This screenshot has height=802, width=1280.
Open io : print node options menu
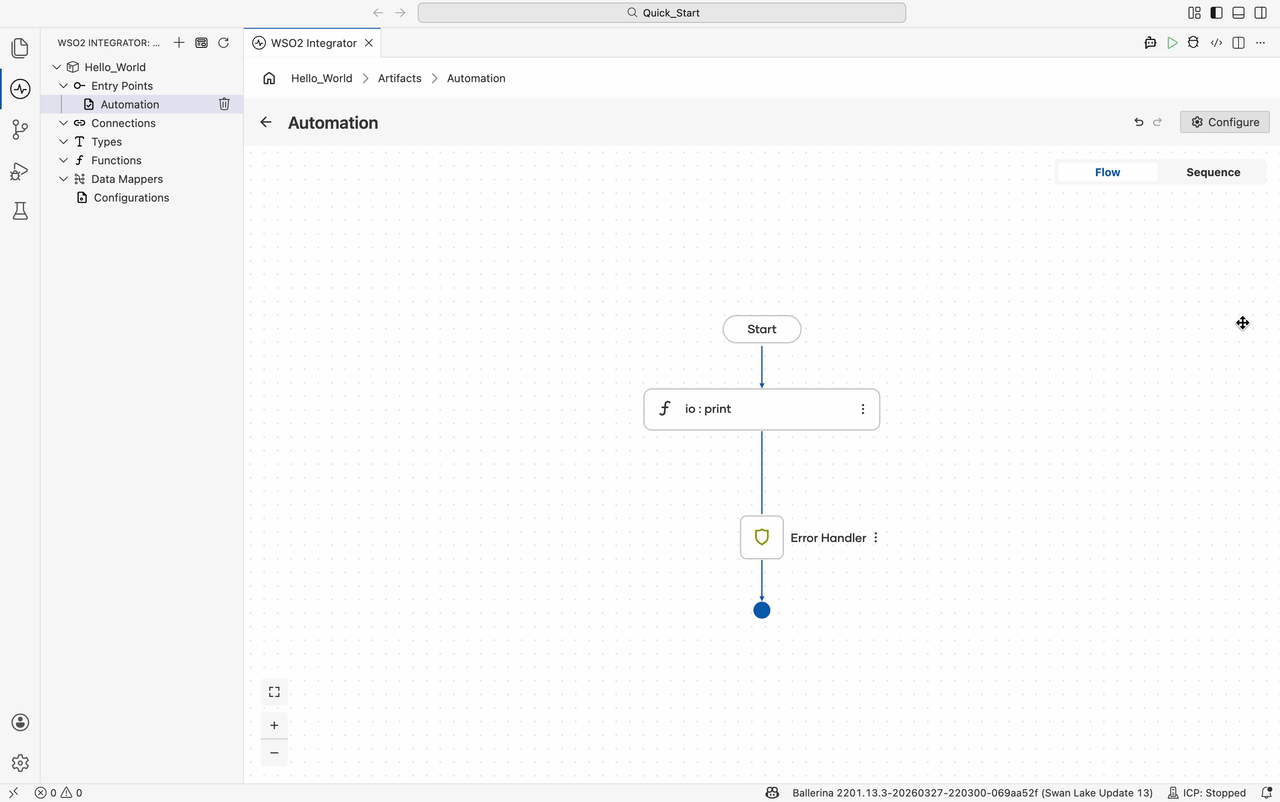pyautogui.click(x=863, y=409)
